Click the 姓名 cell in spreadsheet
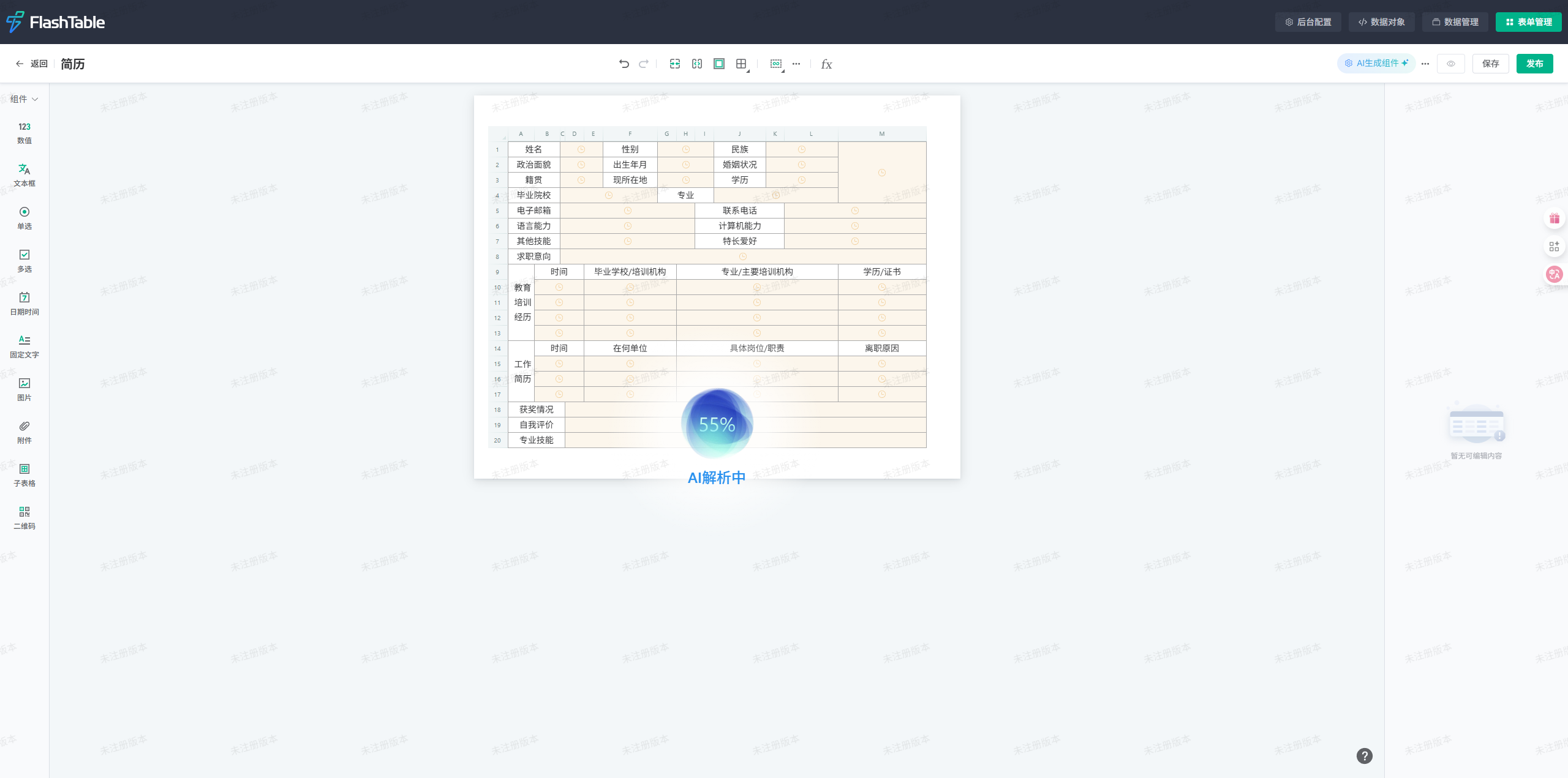 (533, 149)
